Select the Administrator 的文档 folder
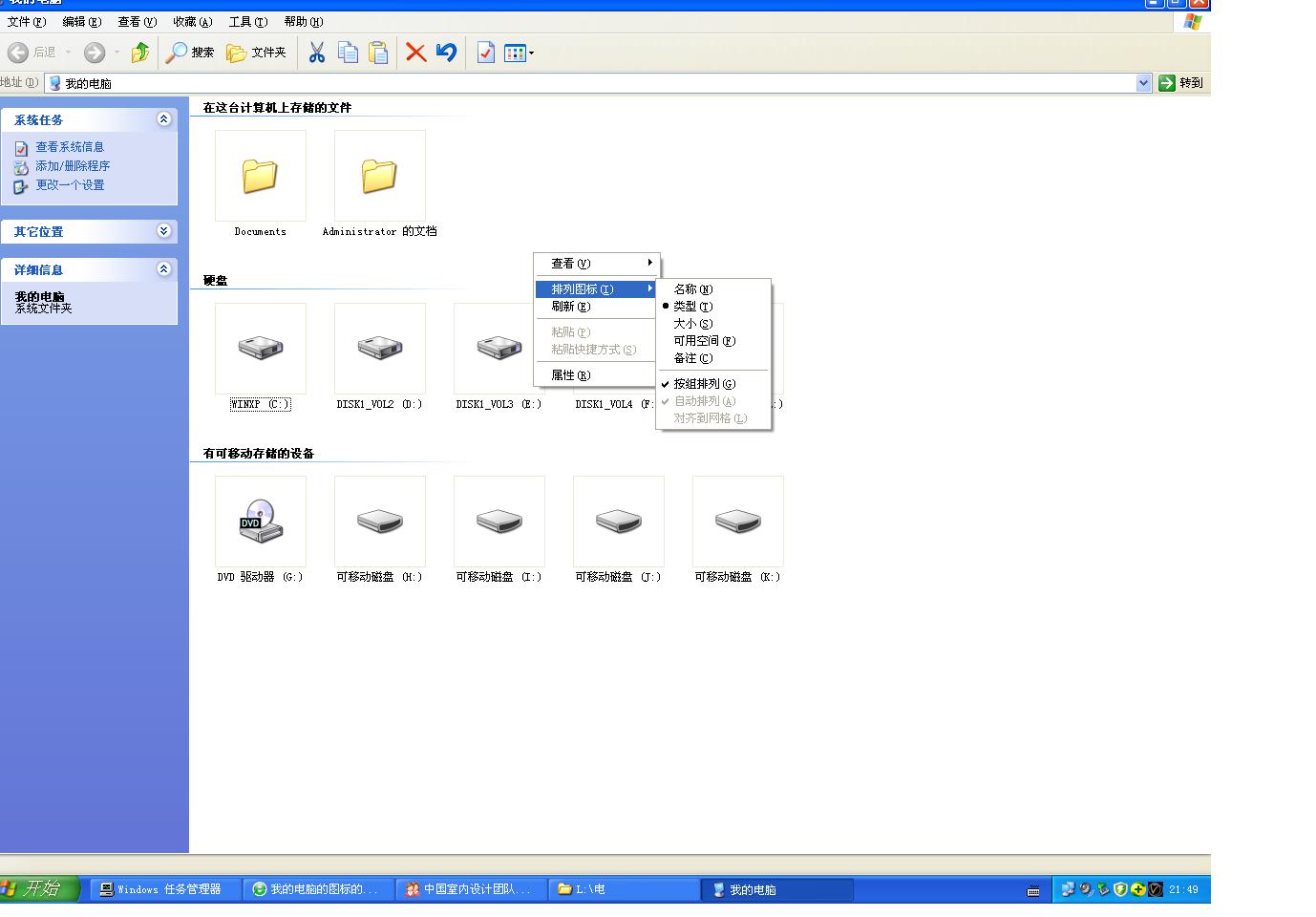The height and width of the screenshot is (917, 1316). [379, 183]
